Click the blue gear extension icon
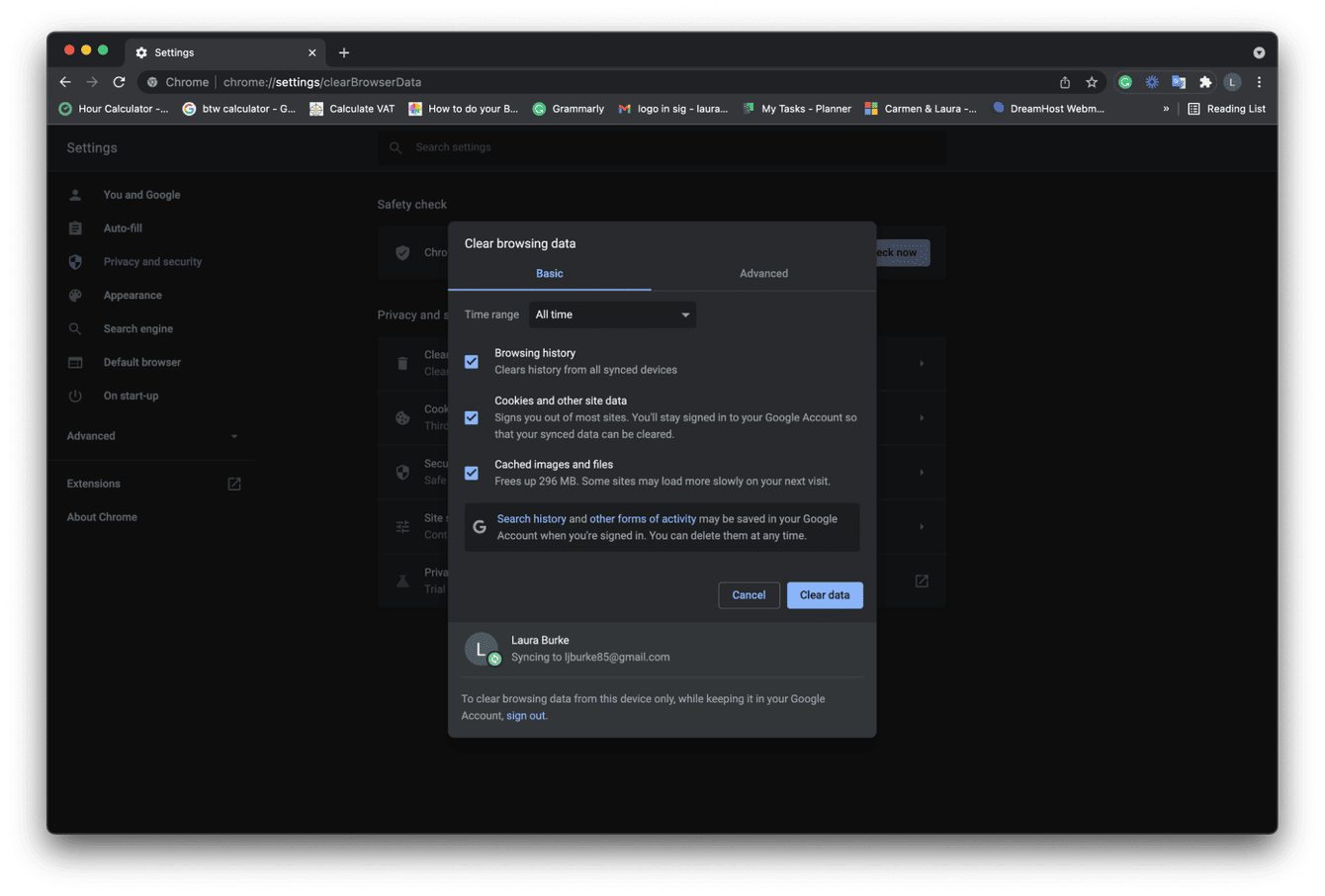The width and height of the screenshot is (1325, 896). [1151, 82]
